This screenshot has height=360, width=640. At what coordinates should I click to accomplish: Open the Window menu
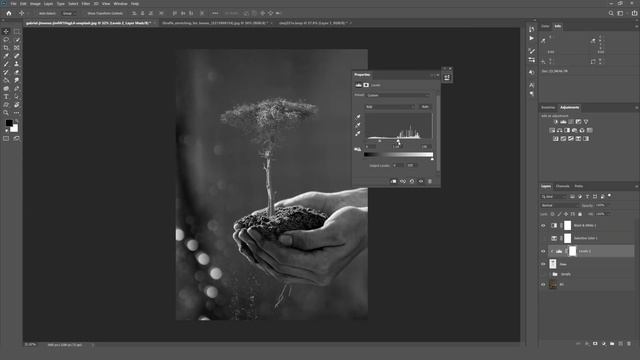click(x=120, y=4)
